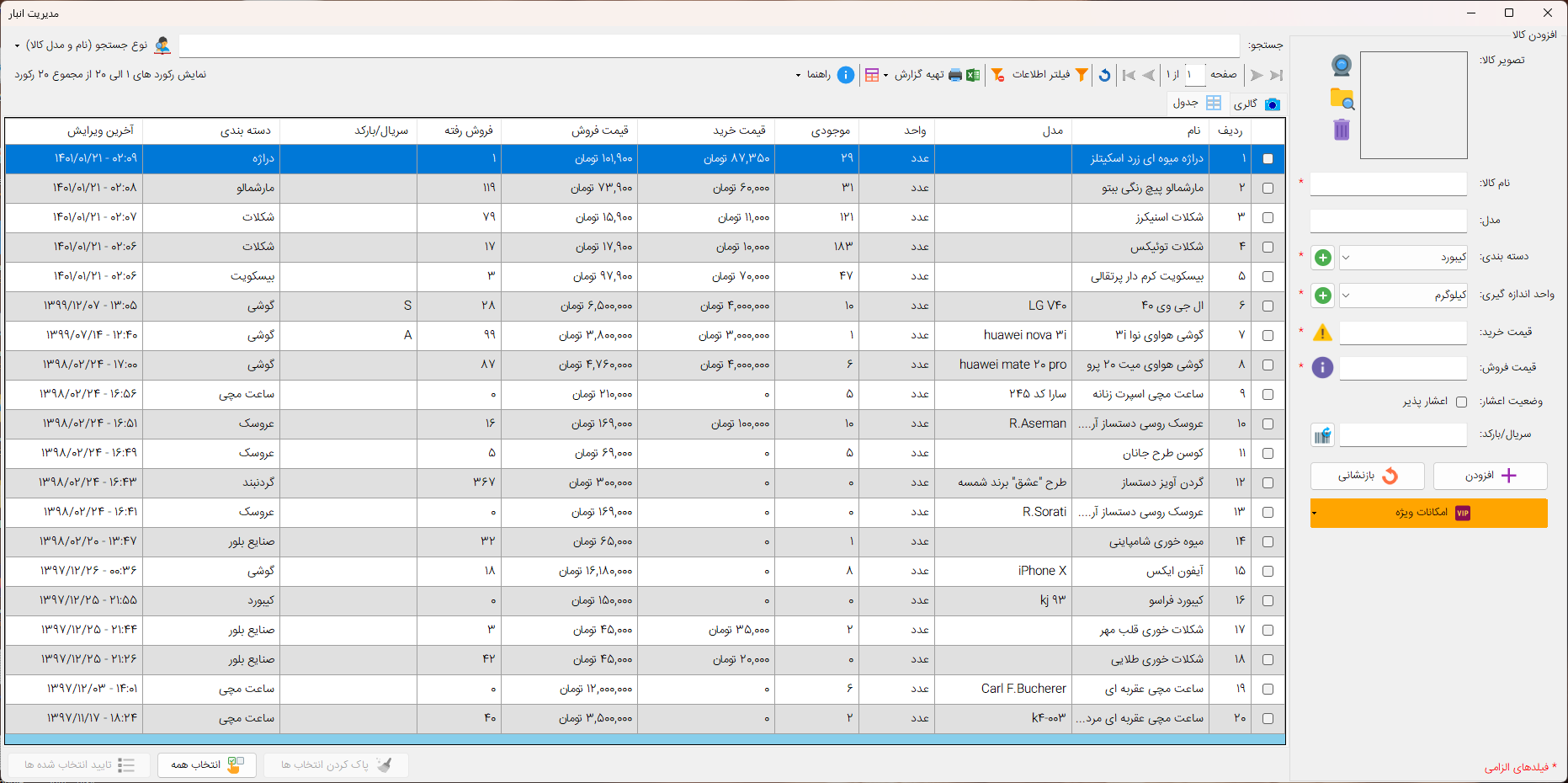Click the قیمت فروش sale price field
This screenshot has width=1568, height=783.
click(x=1403, y=369)
